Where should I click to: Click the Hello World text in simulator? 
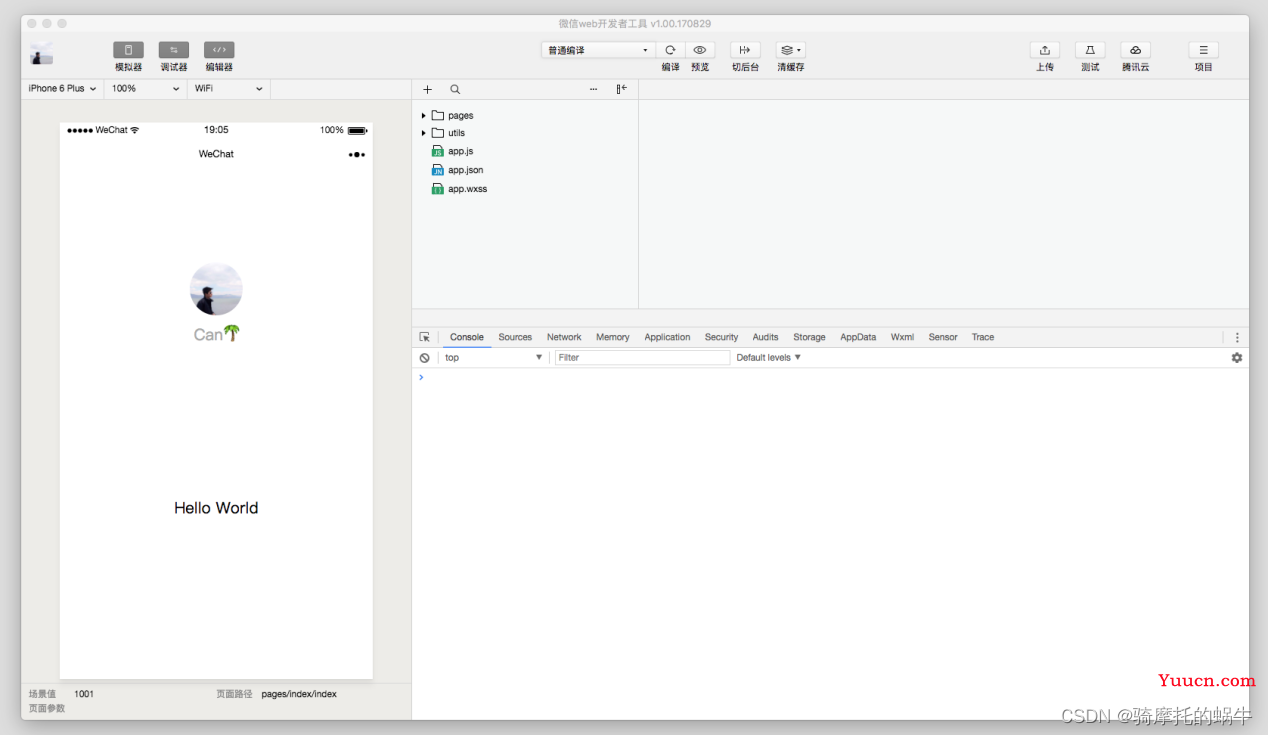click(x=216, y=508)
